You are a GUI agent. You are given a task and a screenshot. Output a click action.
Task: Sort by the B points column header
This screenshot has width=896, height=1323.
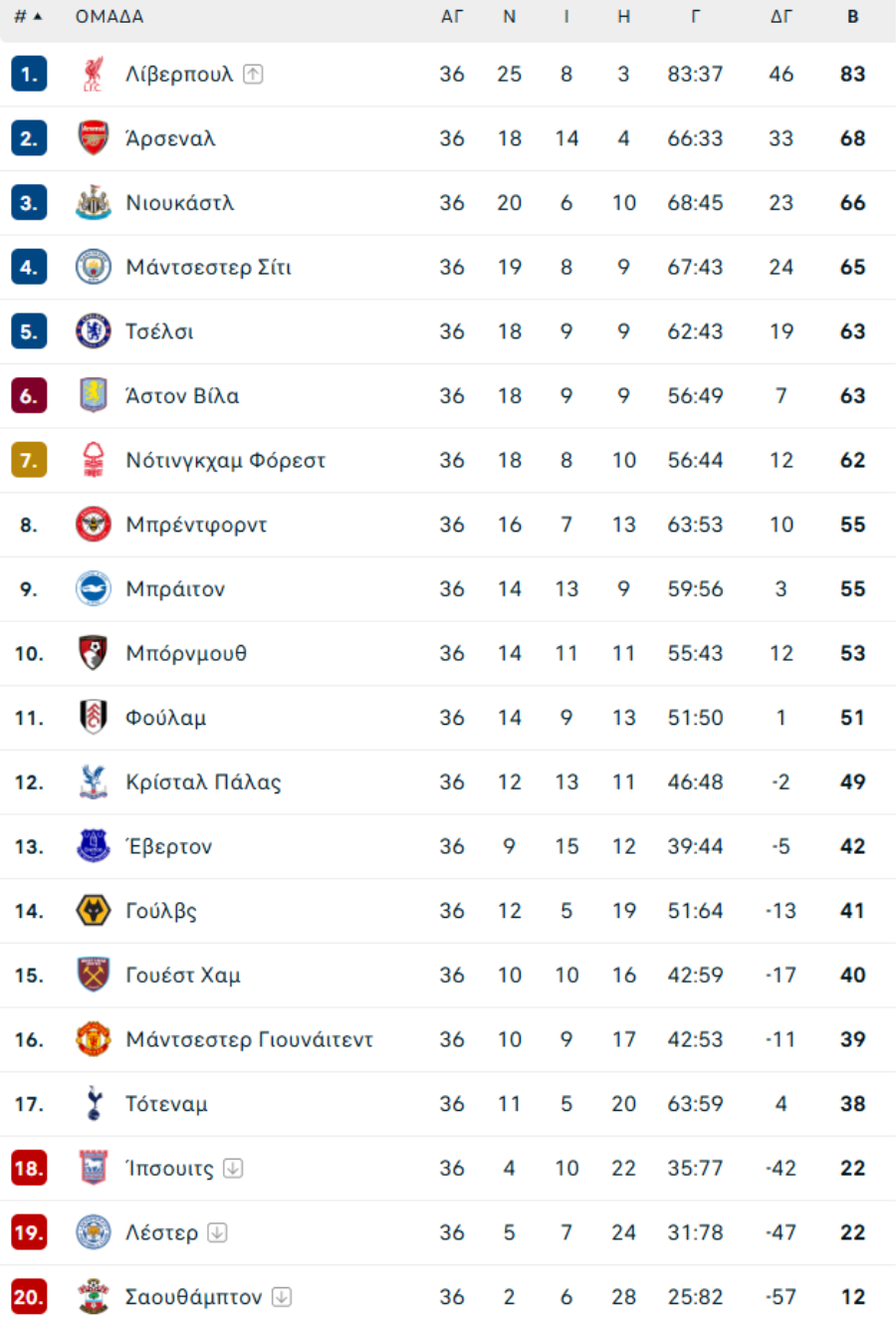click(853, 17)
